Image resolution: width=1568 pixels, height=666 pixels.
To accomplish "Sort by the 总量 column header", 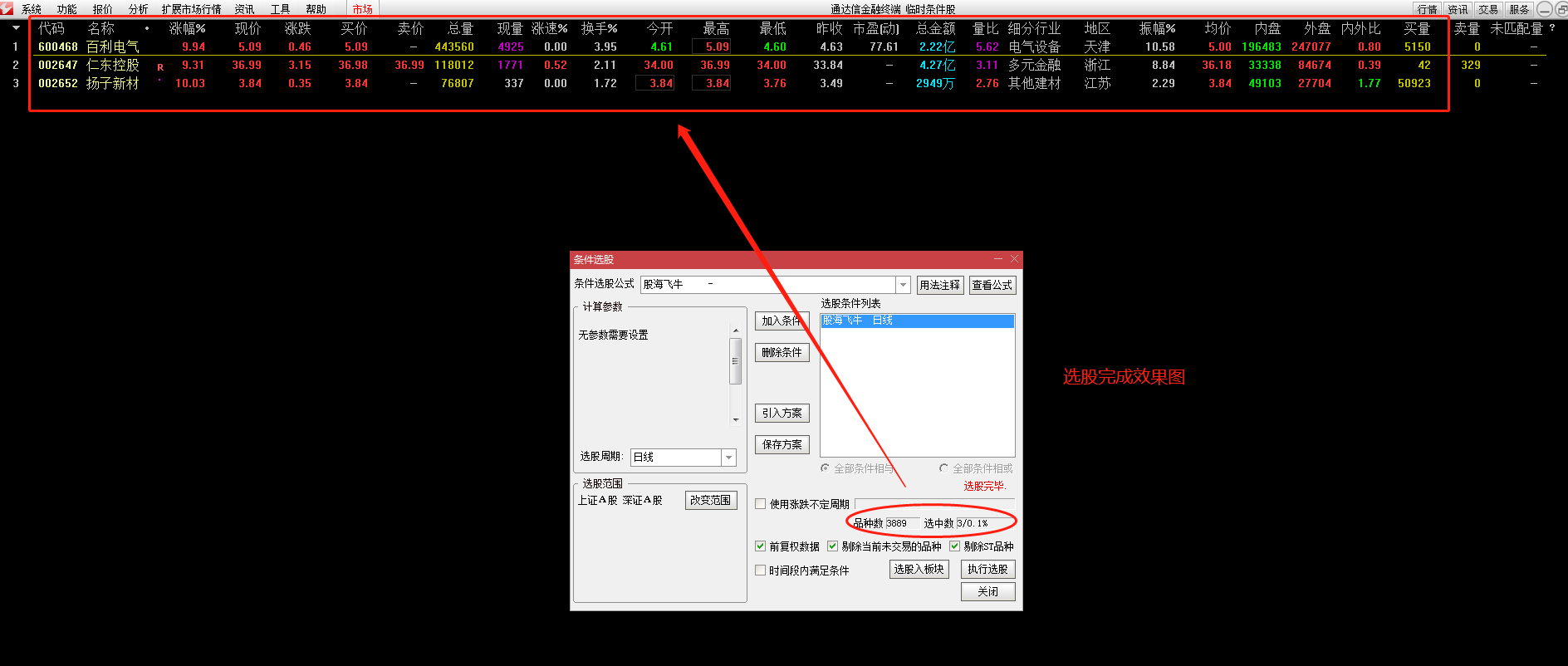I will [x=461, y=28].
